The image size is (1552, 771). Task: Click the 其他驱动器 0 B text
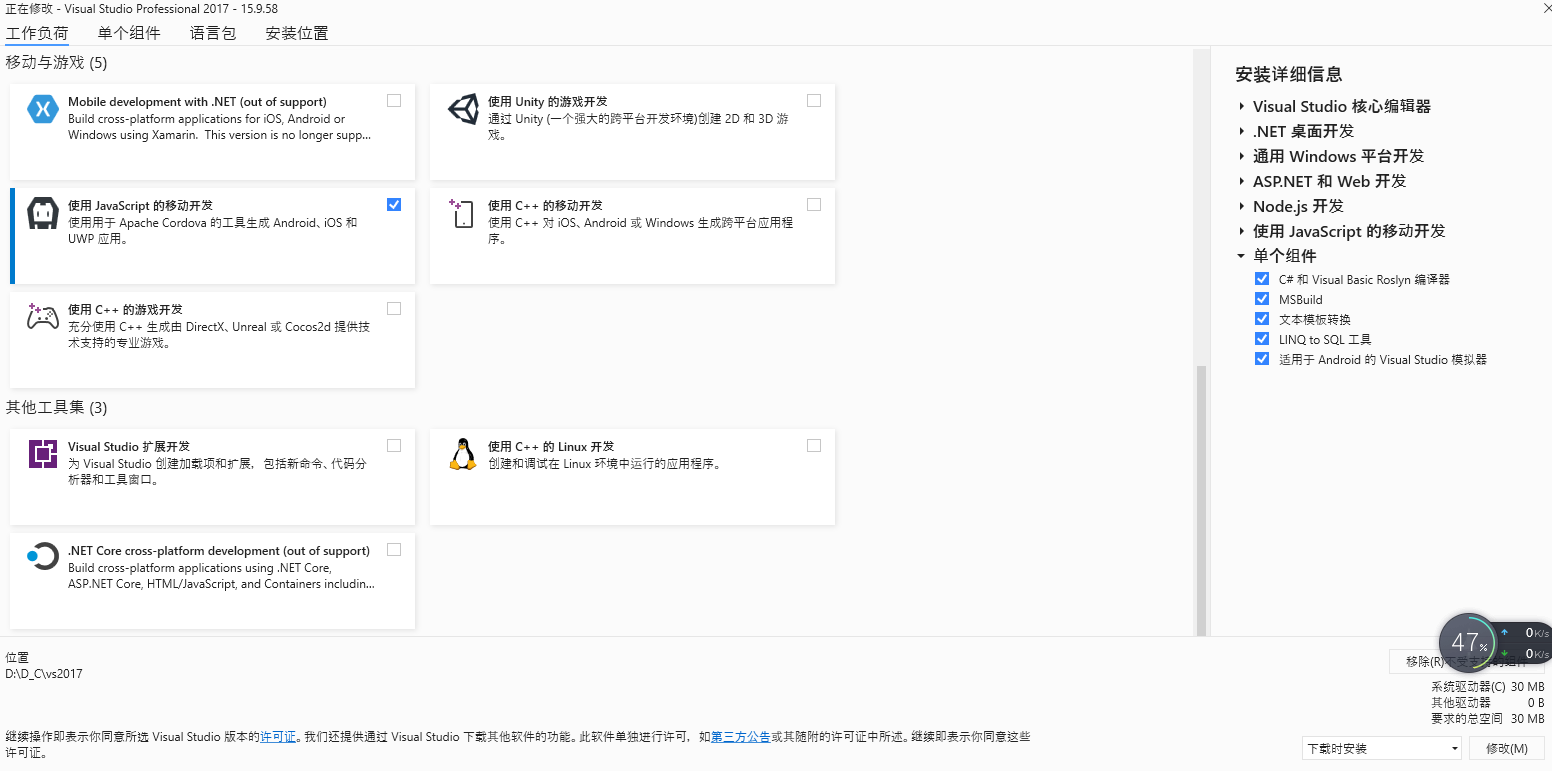click(x=1488, y=703)
